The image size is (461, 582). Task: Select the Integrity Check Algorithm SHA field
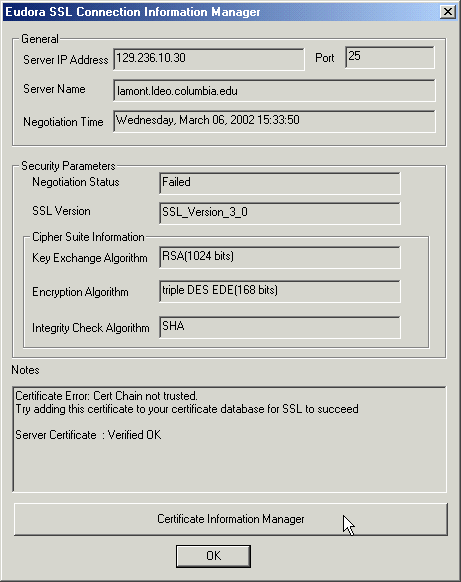coord(280,327)
